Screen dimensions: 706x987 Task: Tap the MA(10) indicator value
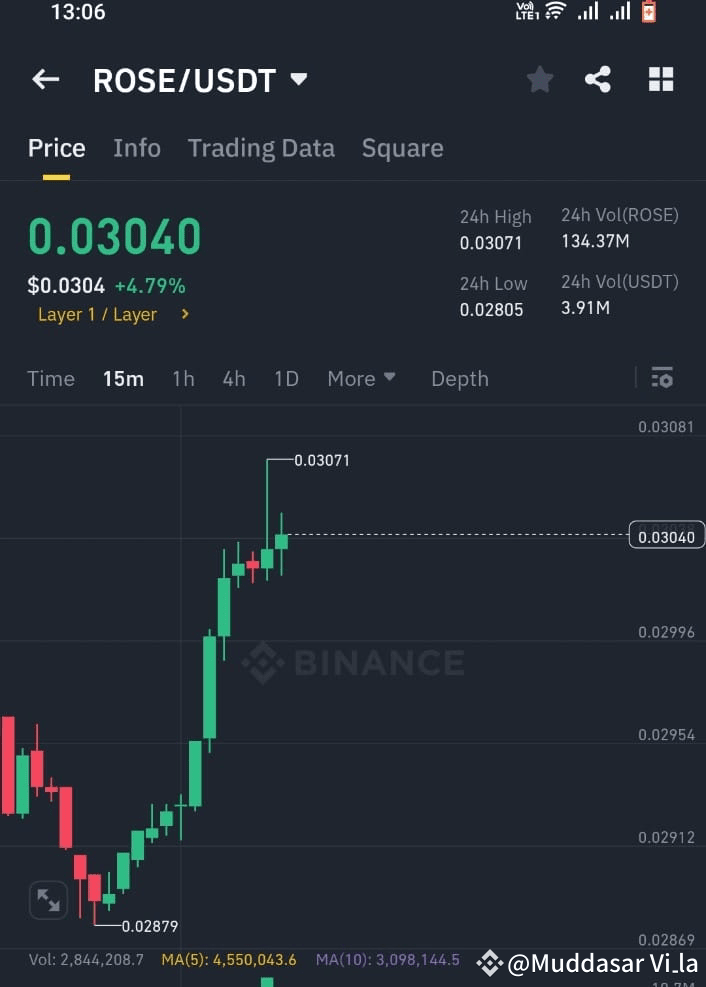(x=388, y=960)
